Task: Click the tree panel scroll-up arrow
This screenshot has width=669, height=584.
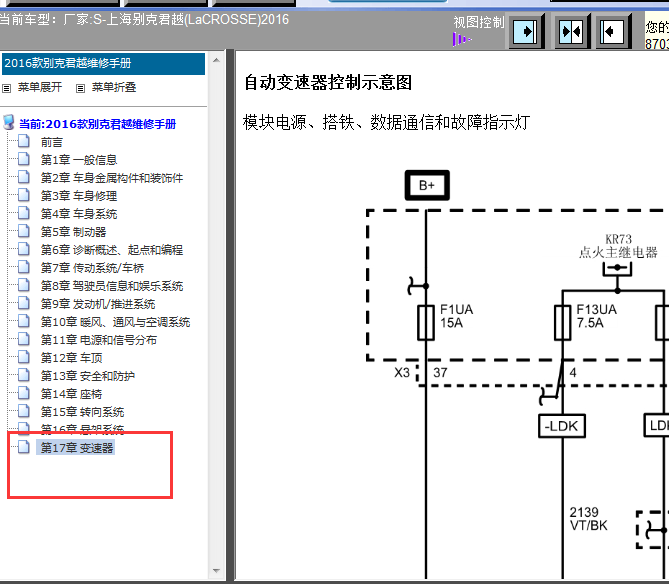Action: pyautogui.click(x=216, y=61)
